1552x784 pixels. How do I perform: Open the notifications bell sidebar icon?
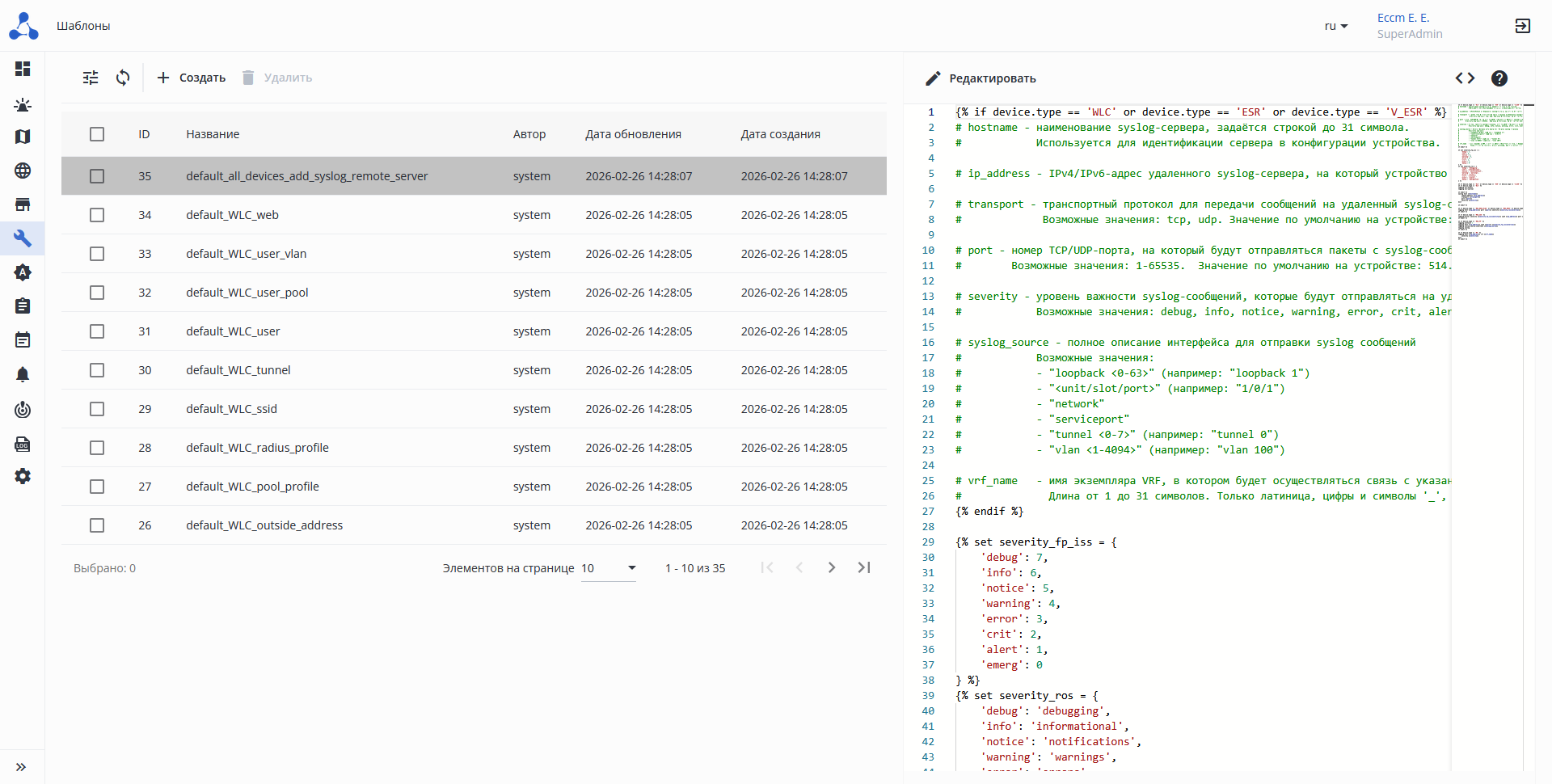pos(23,374)
